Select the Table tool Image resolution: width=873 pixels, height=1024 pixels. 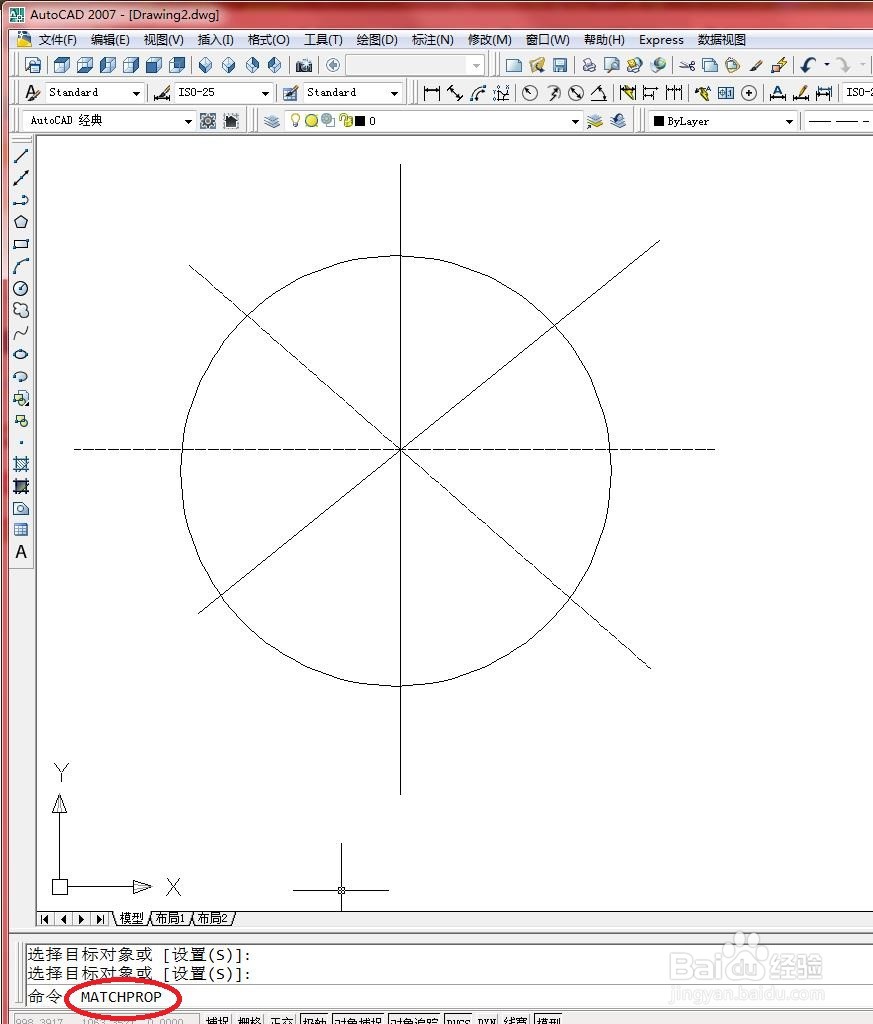pos(21,530)
